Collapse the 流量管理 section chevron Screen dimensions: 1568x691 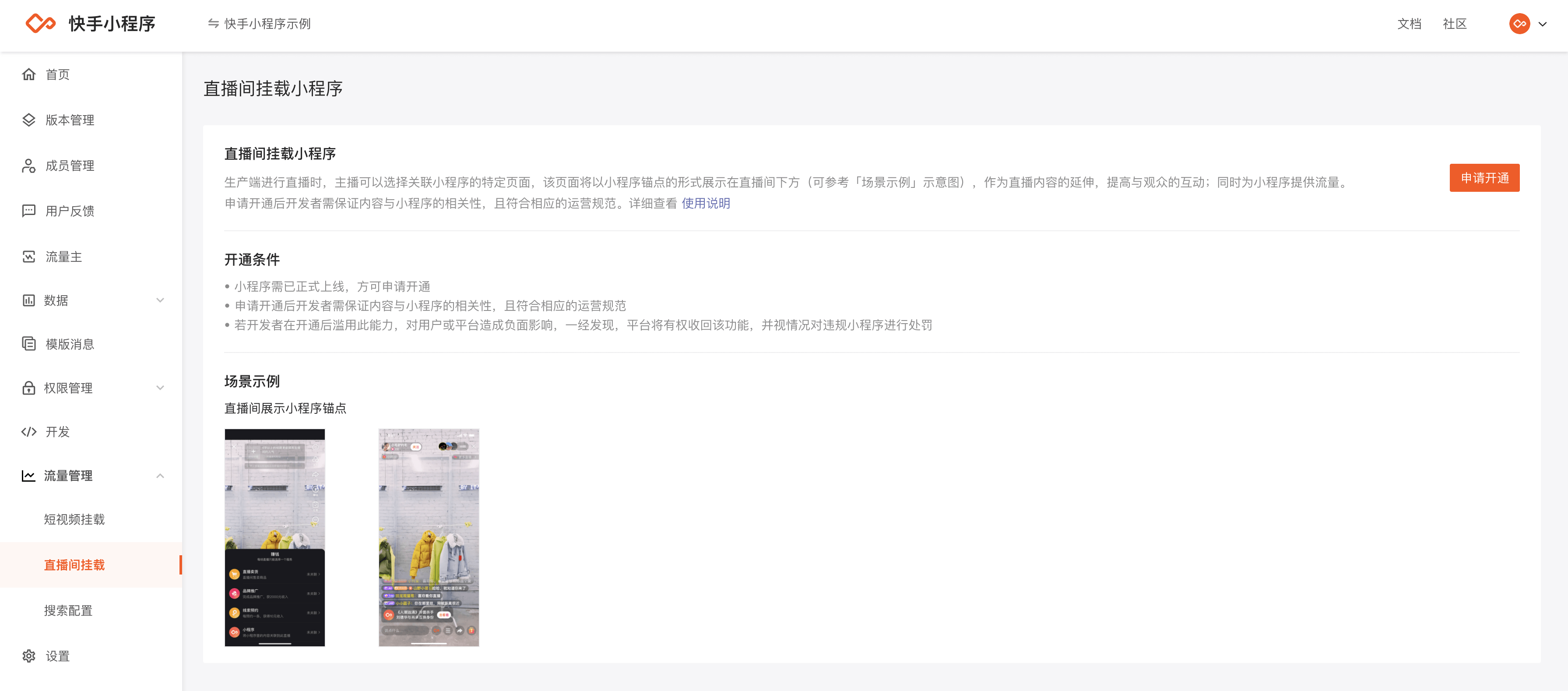tap(160, 476)
